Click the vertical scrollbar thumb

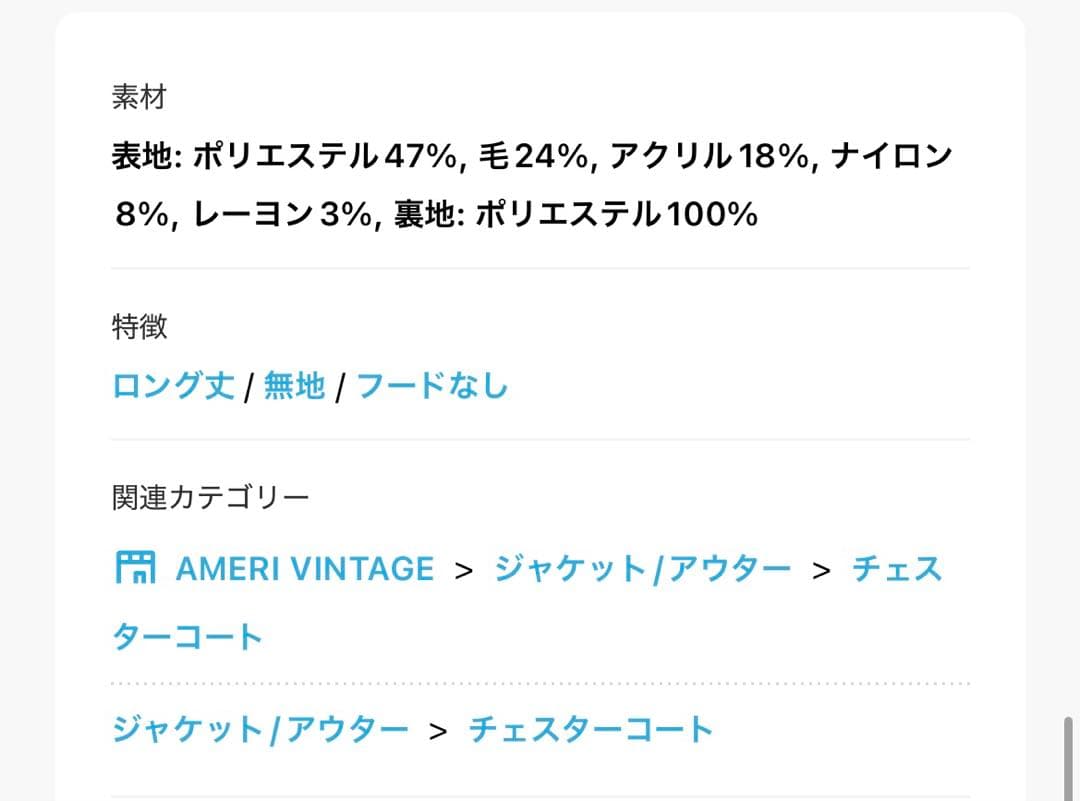pos(1067,758)
